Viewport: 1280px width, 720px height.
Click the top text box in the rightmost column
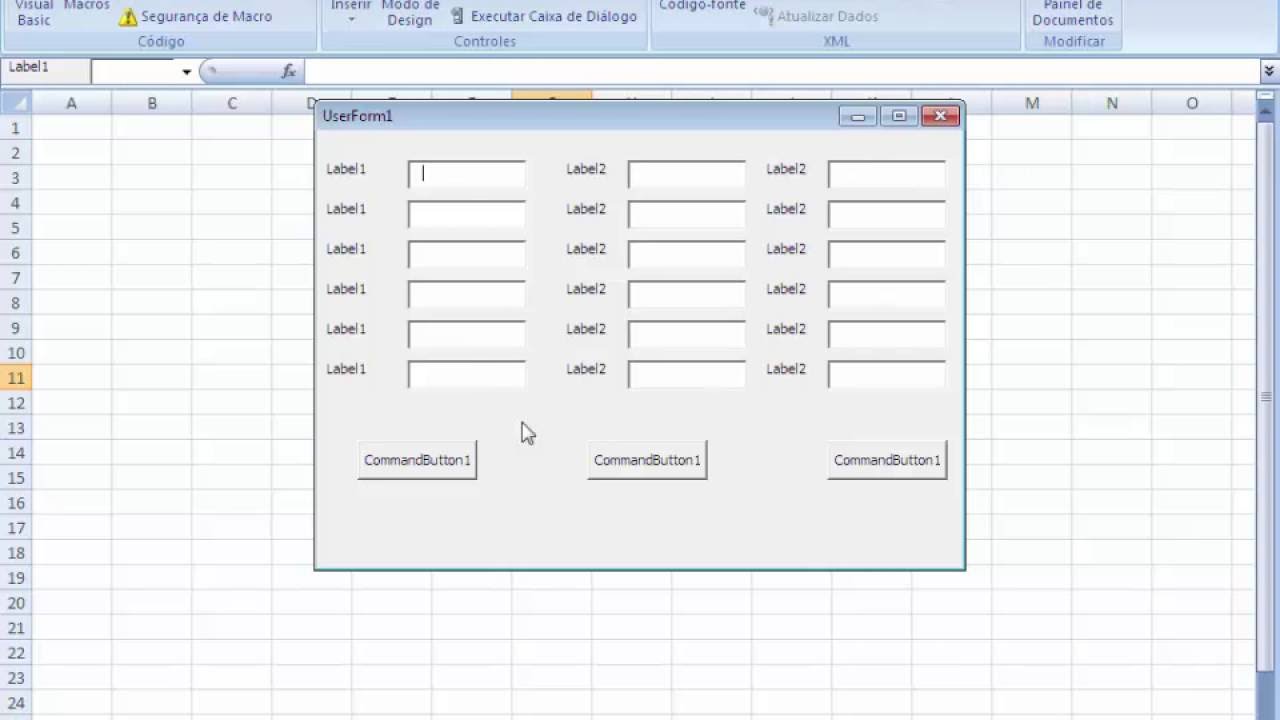point(887,174)
